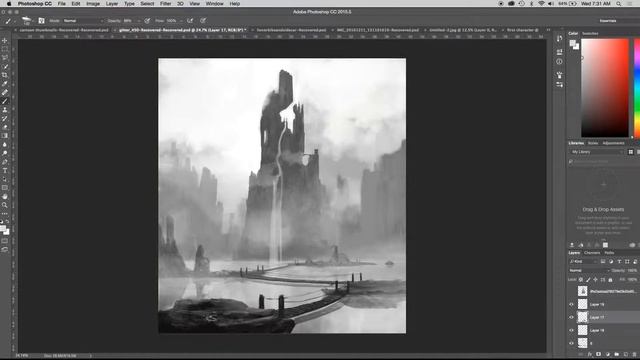Image resolution: width=640 pixels, height=360 pixels.
Task: Add a layer mask at panel bottom
Action: (x=598, y=354)
